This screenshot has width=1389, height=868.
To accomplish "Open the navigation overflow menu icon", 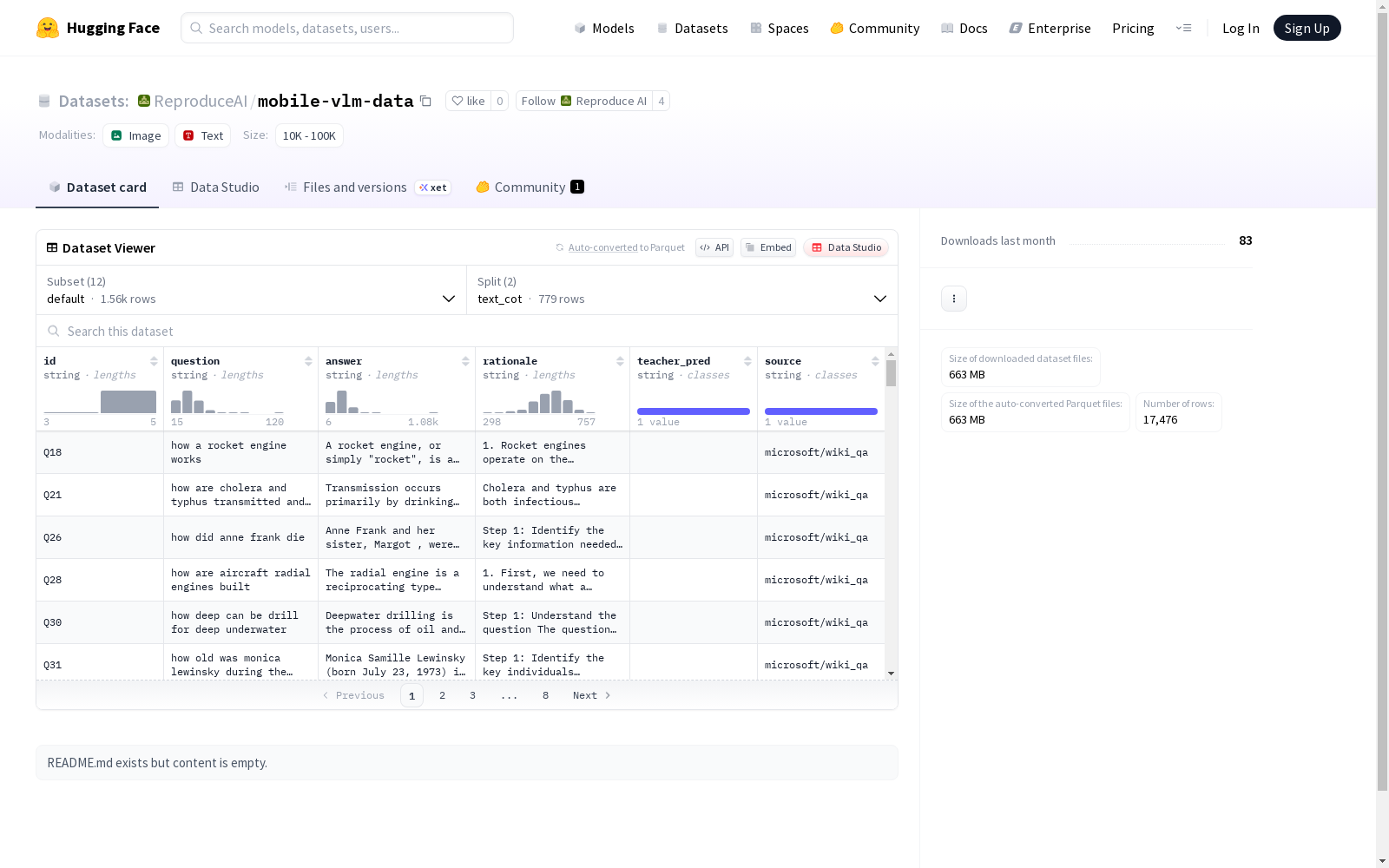I will pos(1183,28).
